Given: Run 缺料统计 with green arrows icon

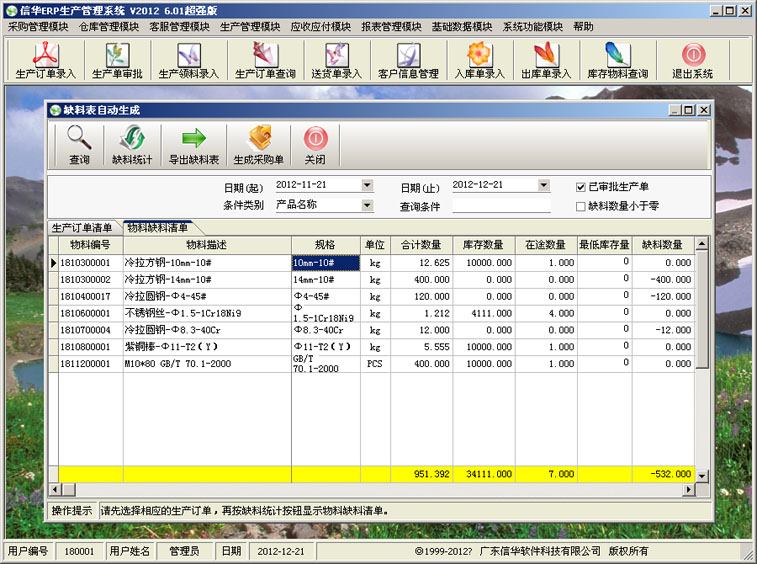Looking at the screenshot, I should click(132, 145).
